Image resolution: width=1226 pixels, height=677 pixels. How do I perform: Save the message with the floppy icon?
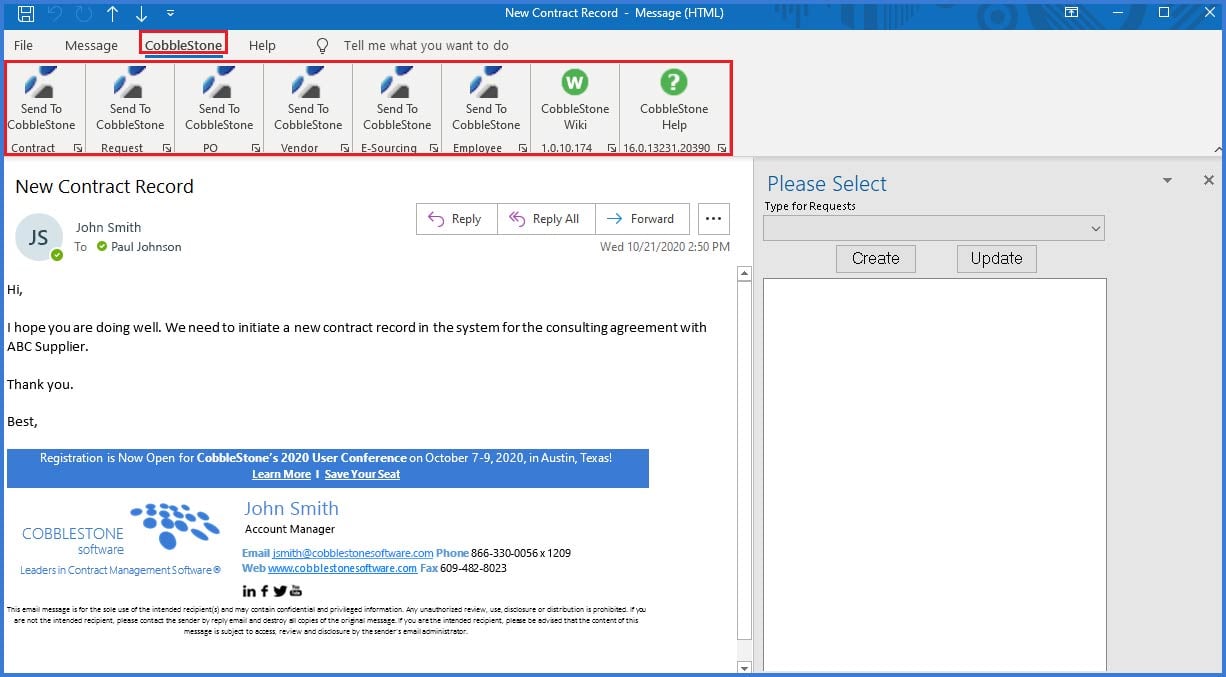[26, 13]
